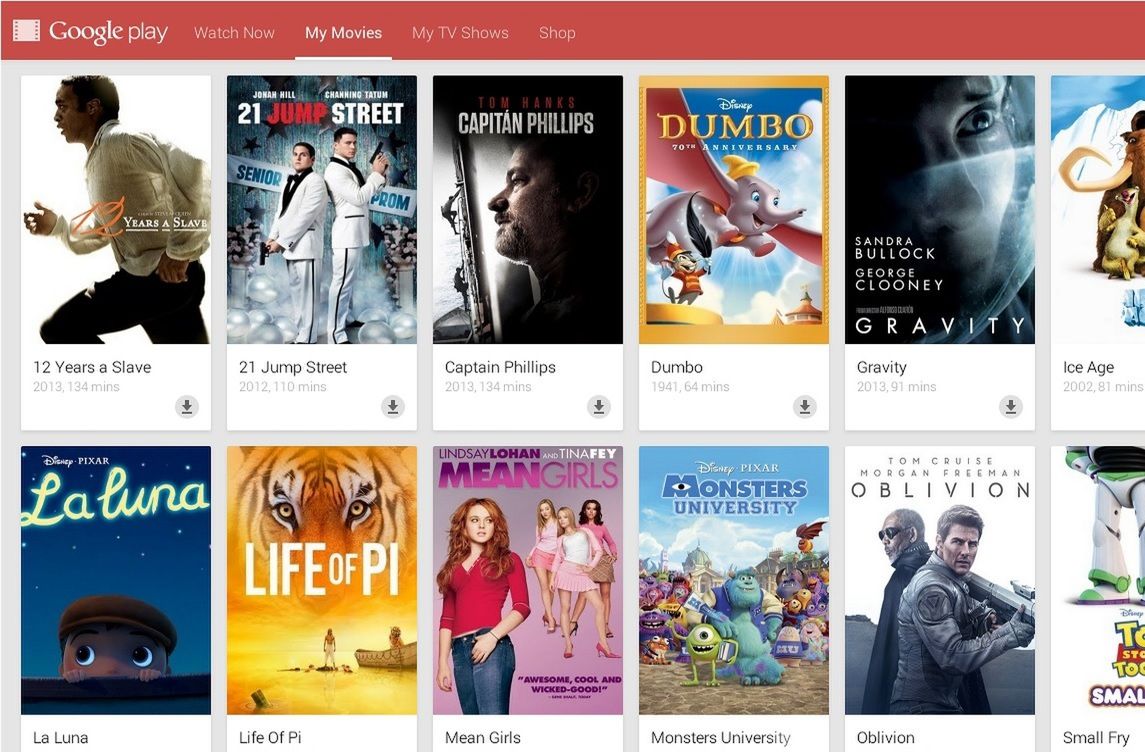1145x752 pixels.
Task: Click the 'Oblivion' title text
Action: coord(886,737)
